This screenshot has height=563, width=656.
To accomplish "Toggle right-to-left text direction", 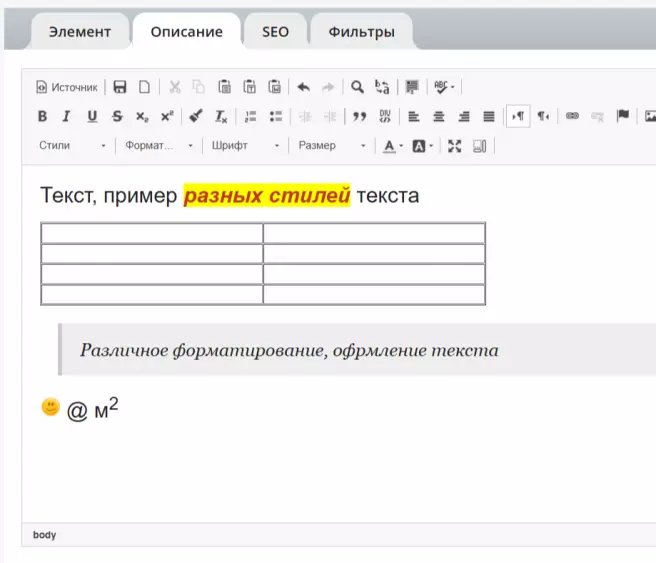I will (x=543, y=116).
